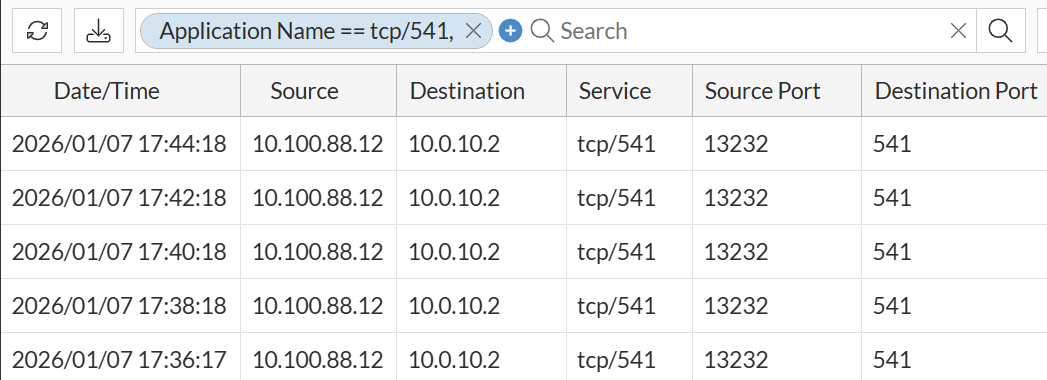
Task: Remove the Application Name filter chip
Action: point(473,31)
